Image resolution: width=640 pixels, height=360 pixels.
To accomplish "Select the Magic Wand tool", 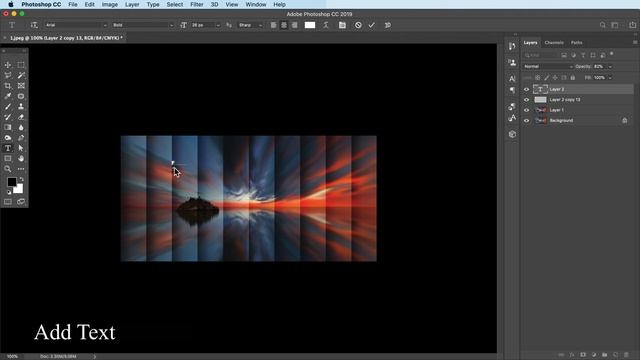I will [x=21, y=75].
